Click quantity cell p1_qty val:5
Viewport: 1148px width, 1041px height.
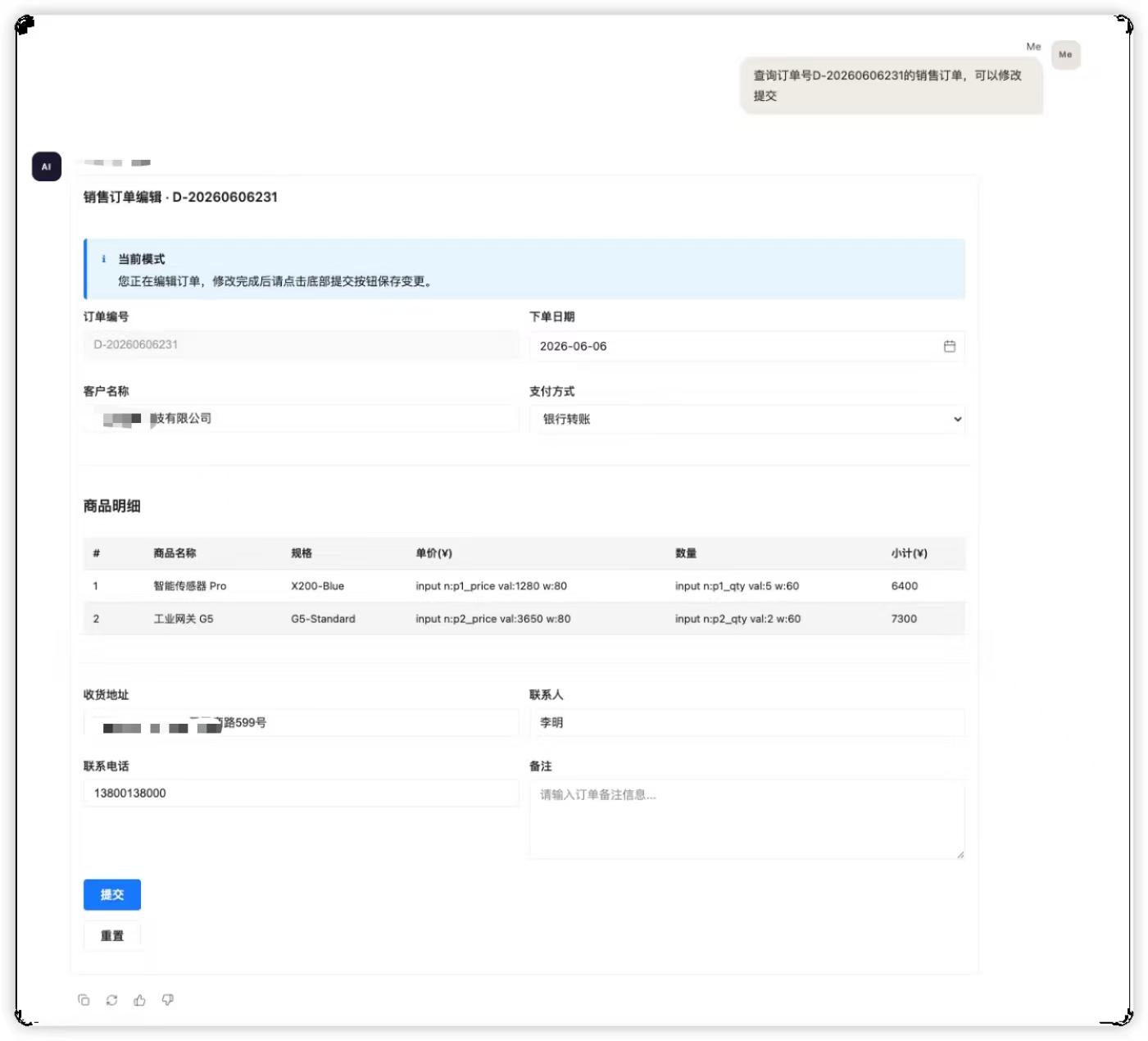coord(737,586)
